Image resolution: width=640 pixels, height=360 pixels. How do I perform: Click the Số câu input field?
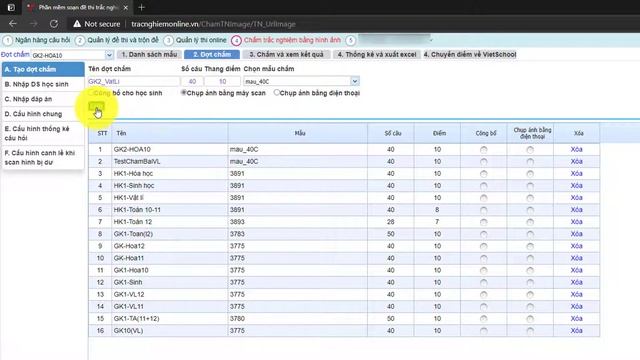192,81
